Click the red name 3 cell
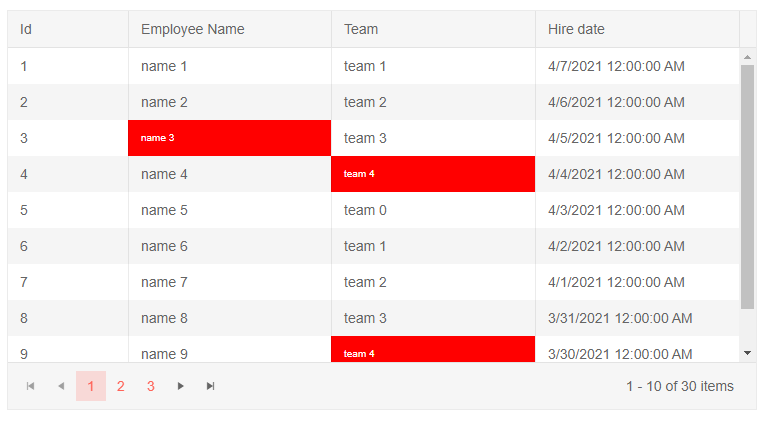This screenshot has width=765, height=421. (x=229, y=138)
